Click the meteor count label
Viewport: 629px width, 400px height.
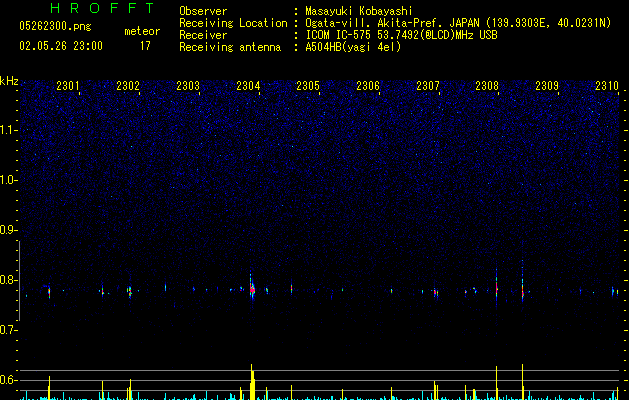tap(142, 31)
